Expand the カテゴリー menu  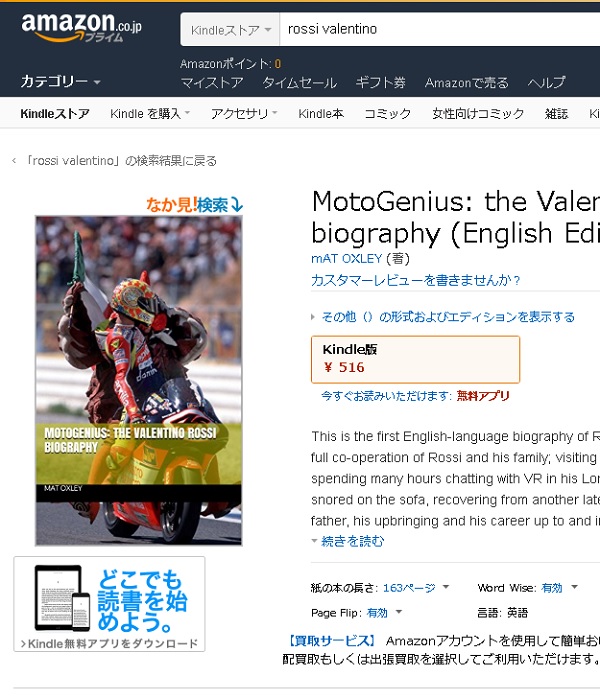pos(60,82)
